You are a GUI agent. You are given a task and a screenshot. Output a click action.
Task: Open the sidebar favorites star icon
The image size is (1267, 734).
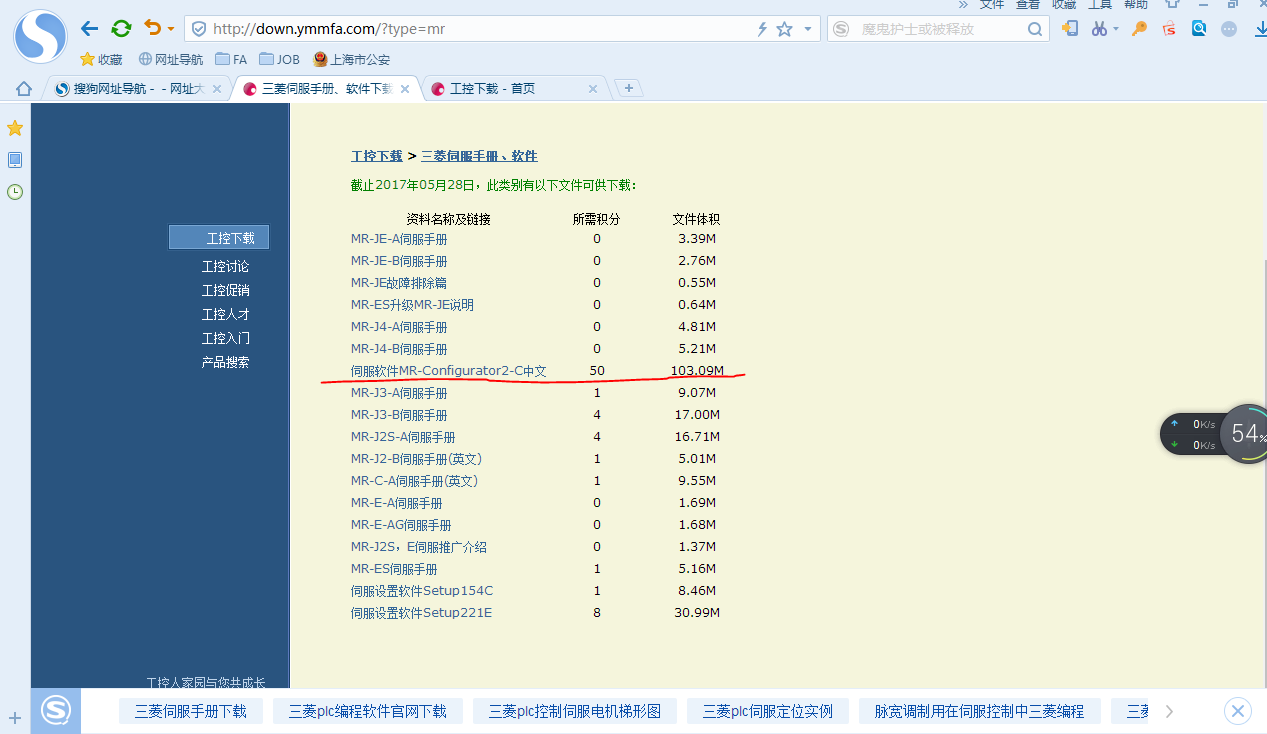coord(15,128)
